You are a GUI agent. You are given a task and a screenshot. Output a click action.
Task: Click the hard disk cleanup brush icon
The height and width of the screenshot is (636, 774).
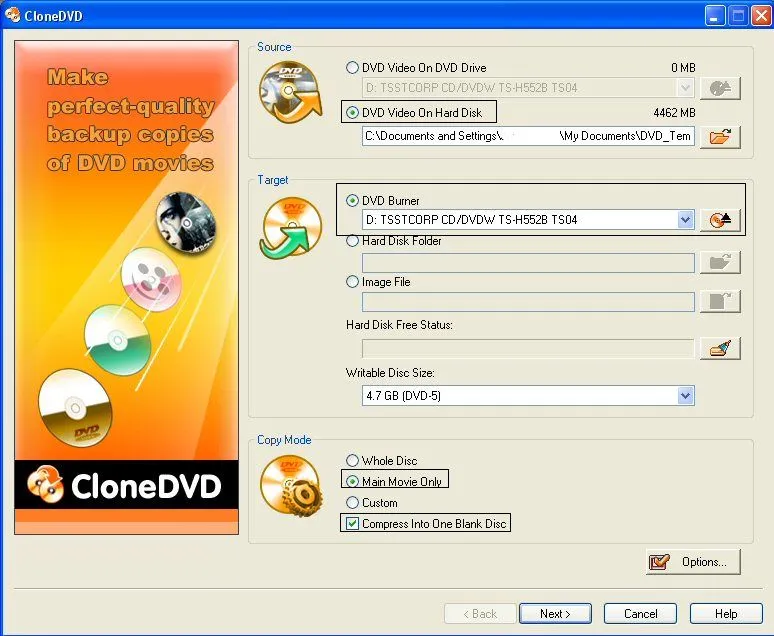719,348
